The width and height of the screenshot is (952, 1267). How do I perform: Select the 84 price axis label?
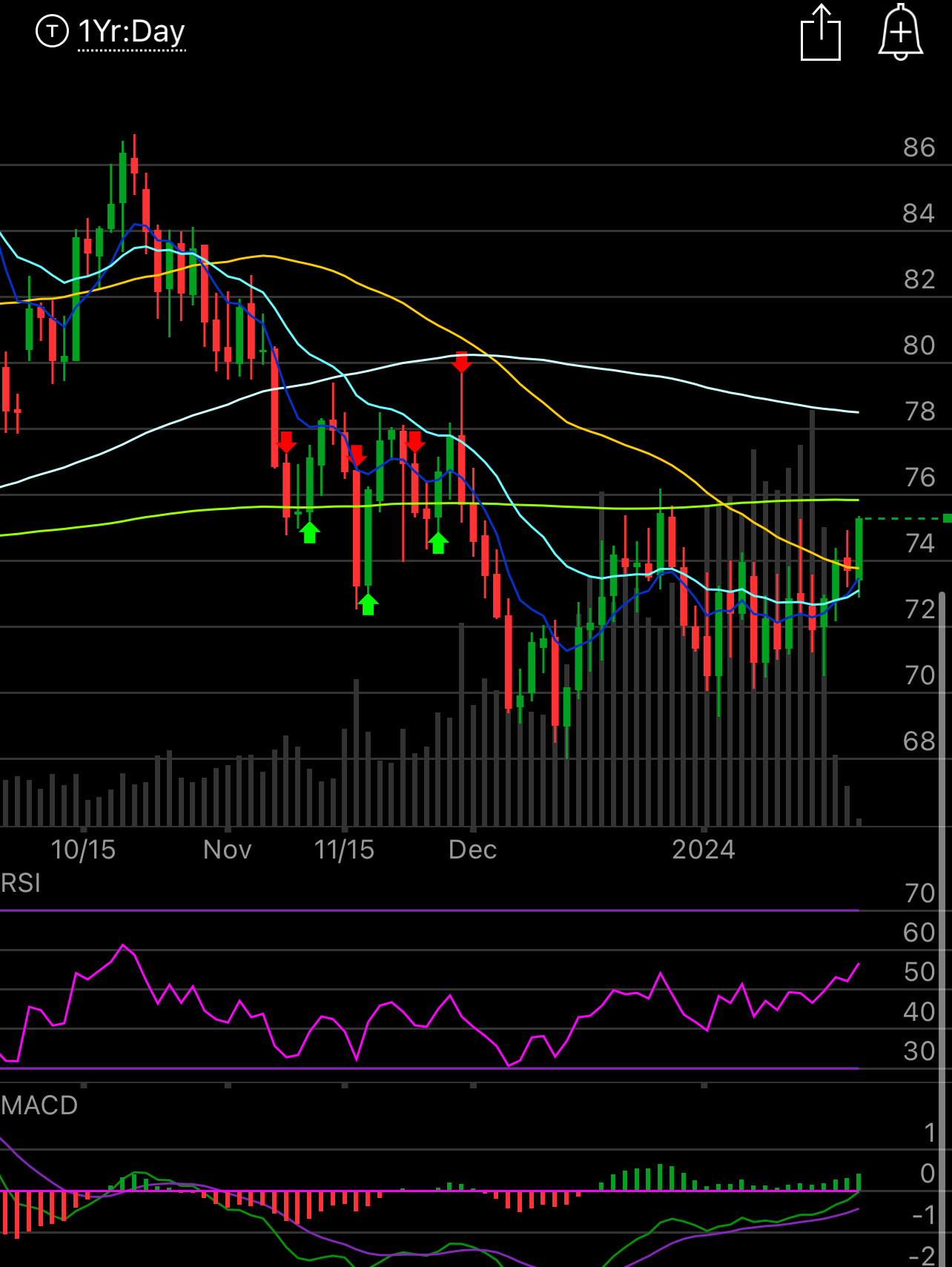(919, 214)
